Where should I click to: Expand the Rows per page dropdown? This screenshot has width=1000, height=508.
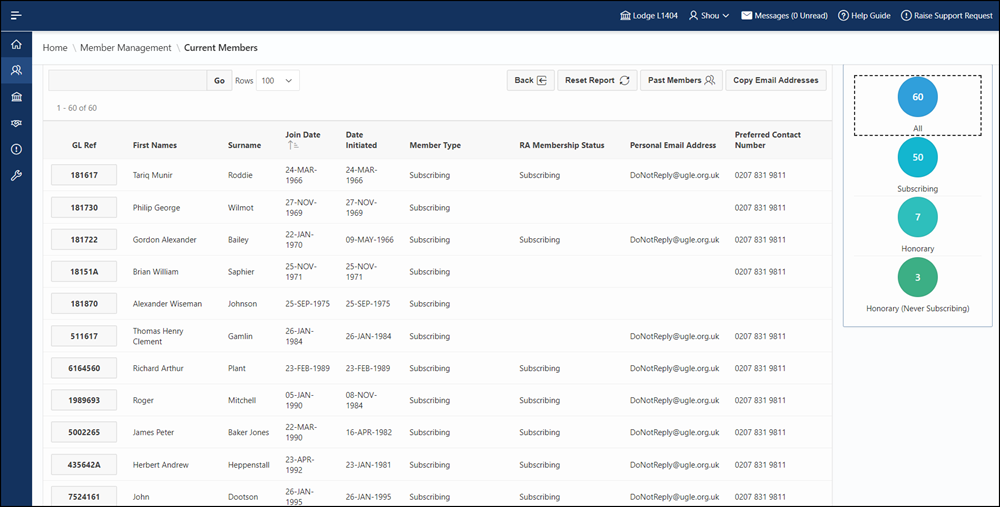pos(277,81)
